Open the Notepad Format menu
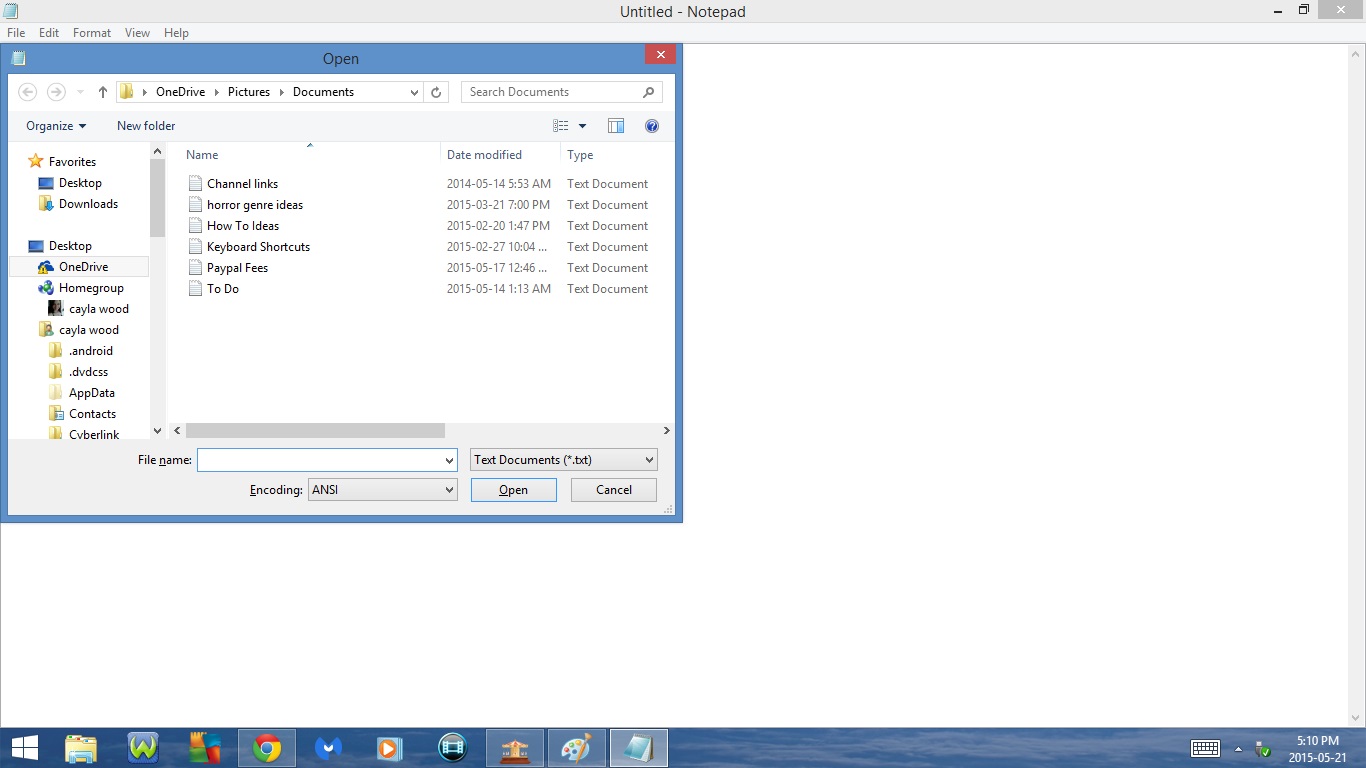This screenshot has height=768, width=1366. [92, 33]
